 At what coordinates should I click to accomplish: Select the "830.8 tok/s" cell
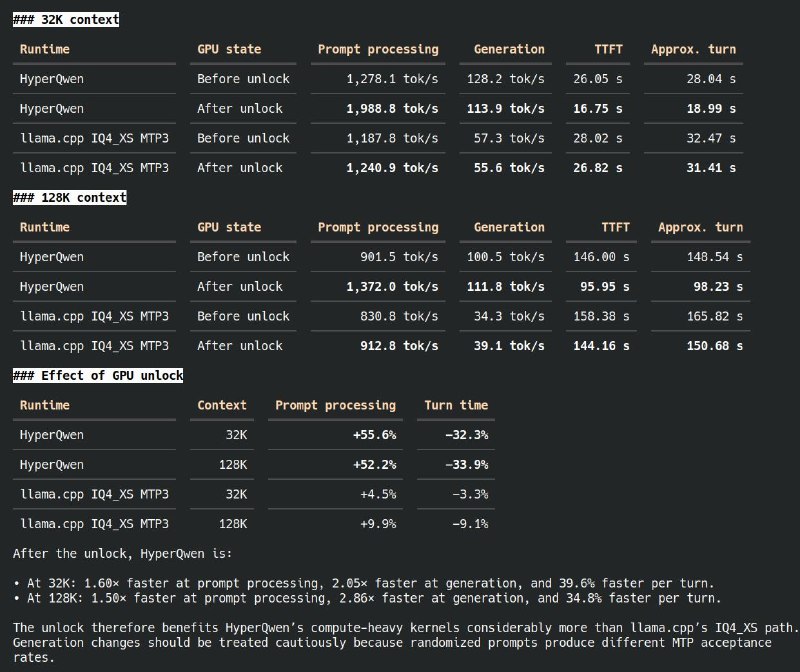399,316
